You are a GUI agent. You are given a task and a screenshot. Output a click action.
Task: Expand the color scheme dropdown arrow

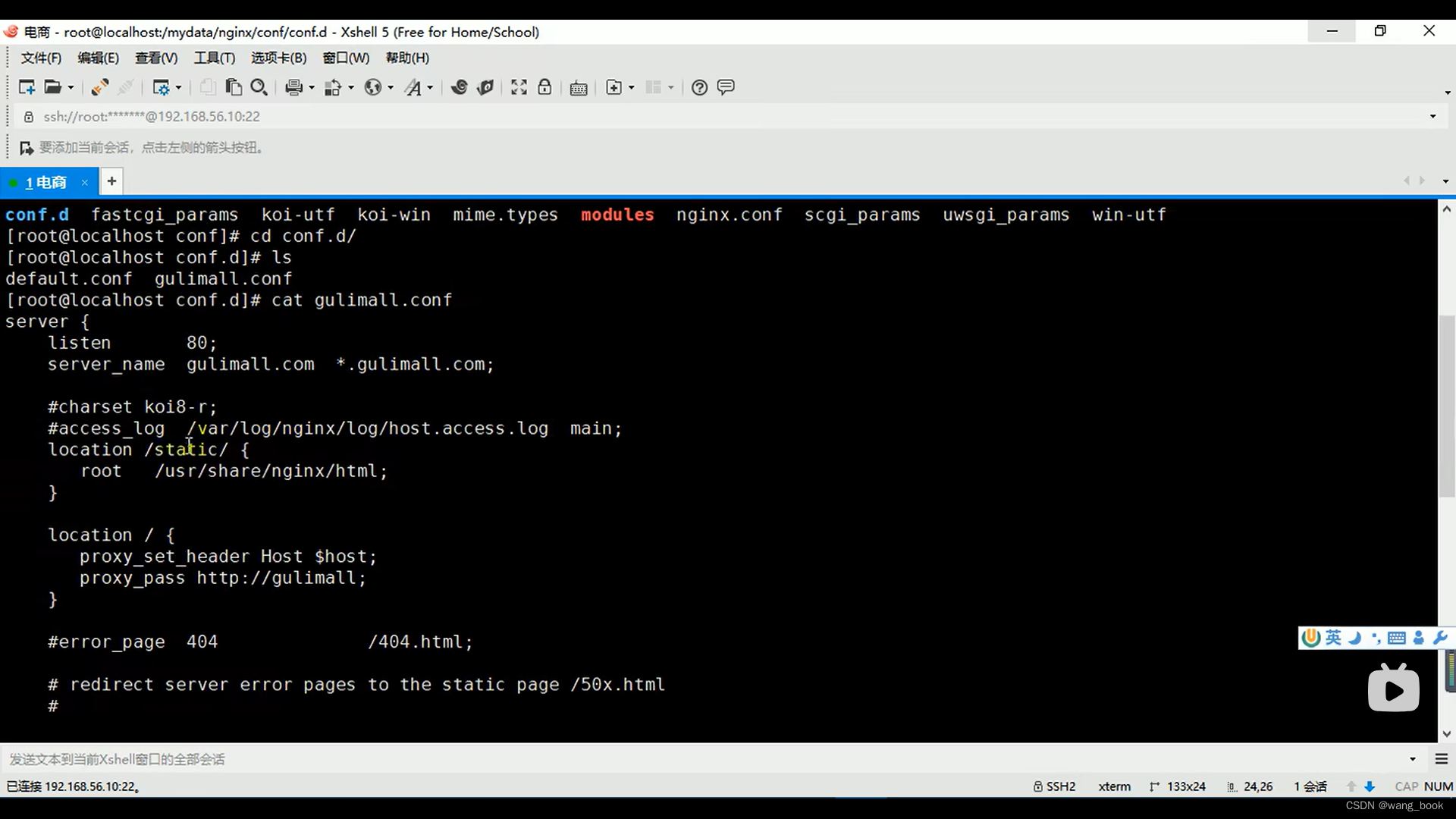[351, 88]
